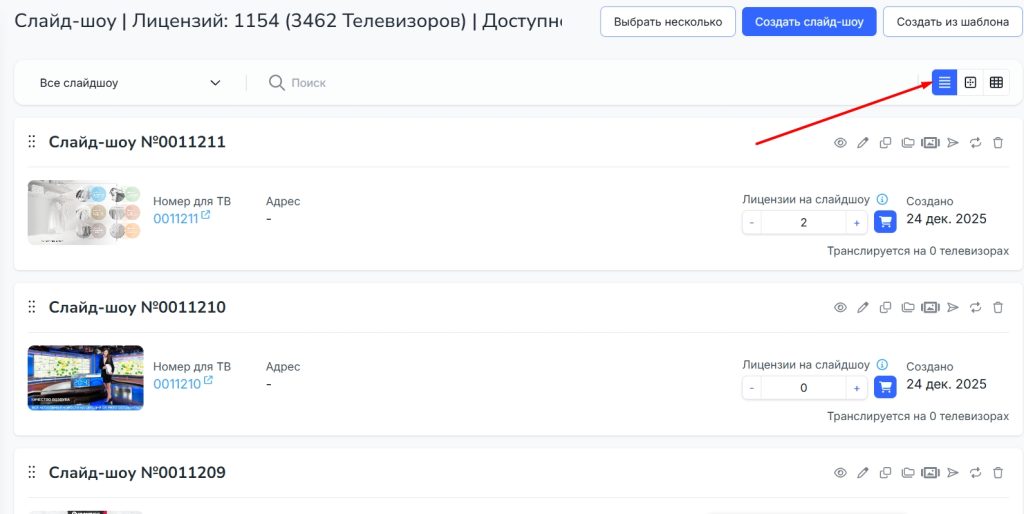This screenshot has height=514, width=1024.
Task: Decrease licenses for slideshow №0011210
Action: (x=752, y=387)
